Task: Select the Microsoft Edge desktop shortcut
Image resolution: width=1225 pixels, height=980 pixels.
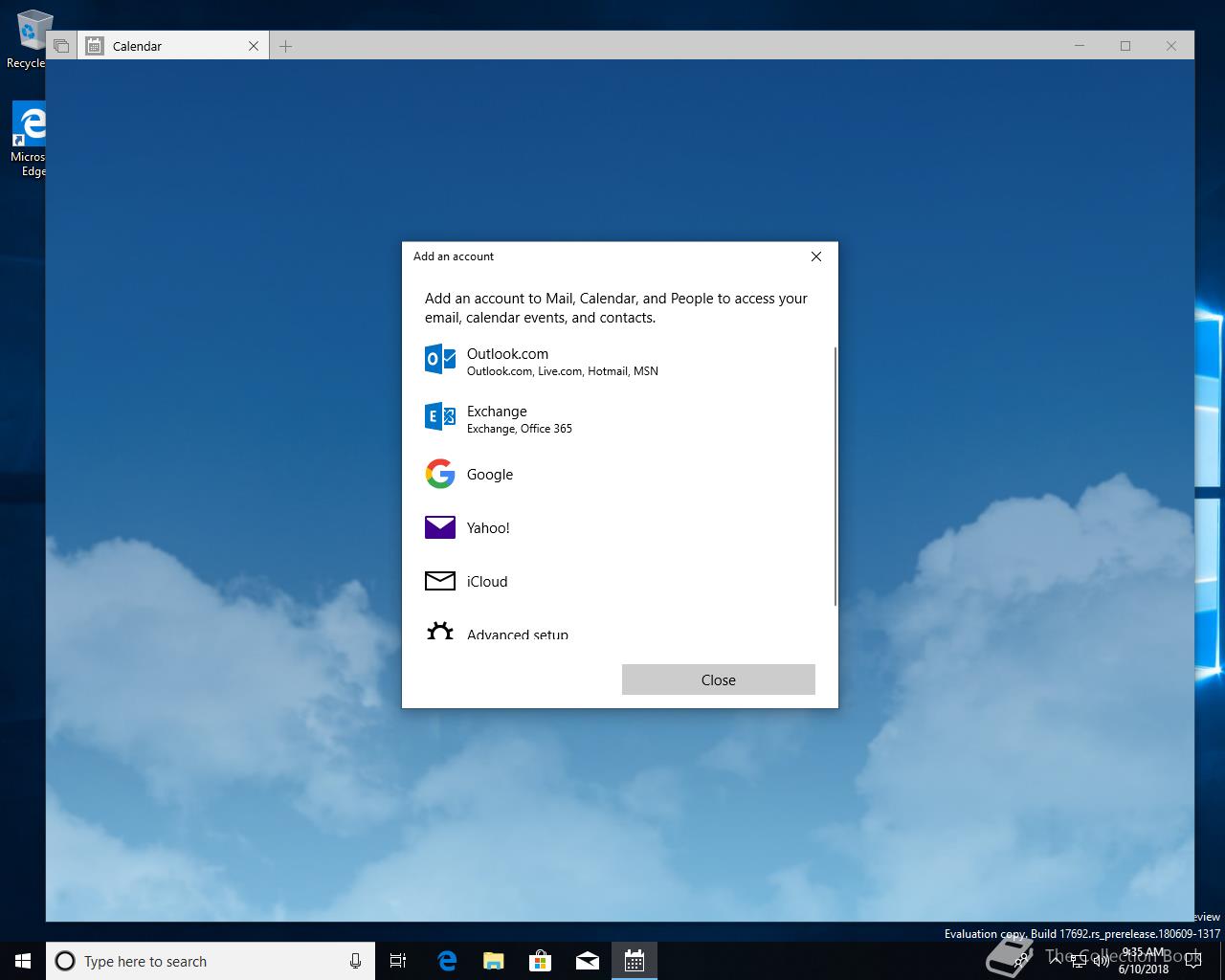Action: (29, 140)
